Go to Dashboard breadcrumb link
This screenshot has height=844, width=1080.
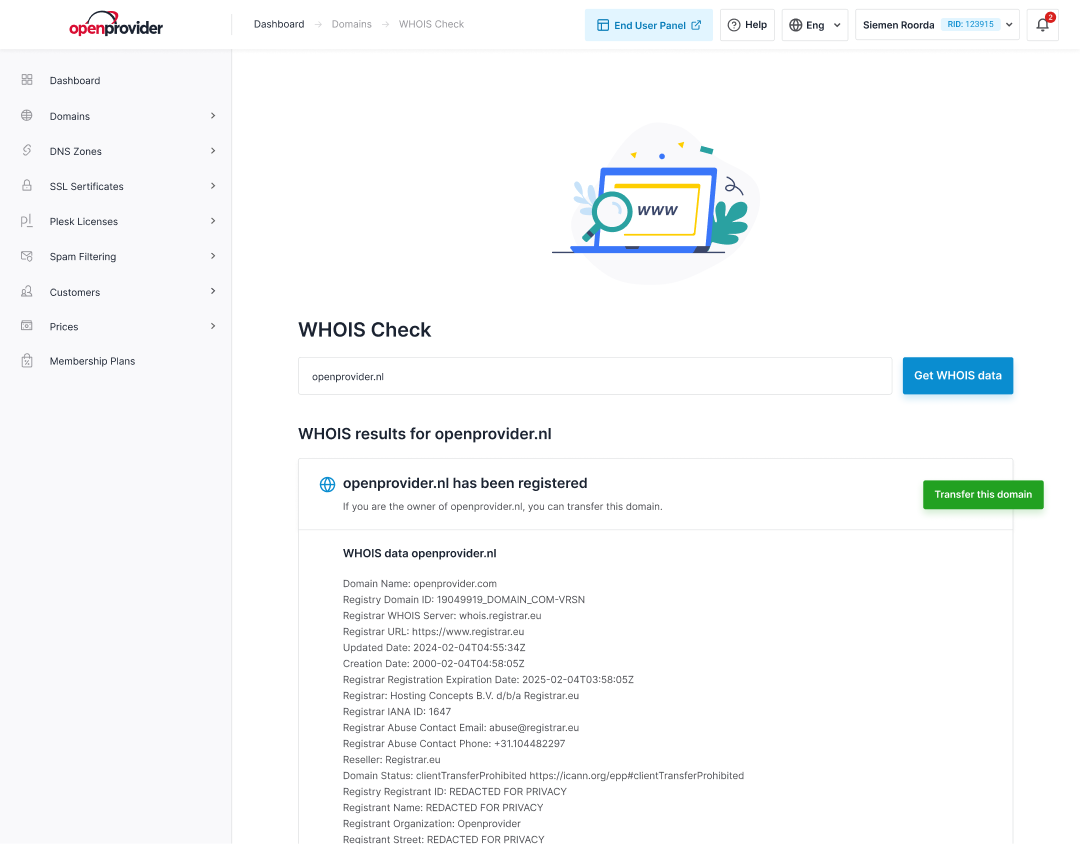[x=279, y=24]
